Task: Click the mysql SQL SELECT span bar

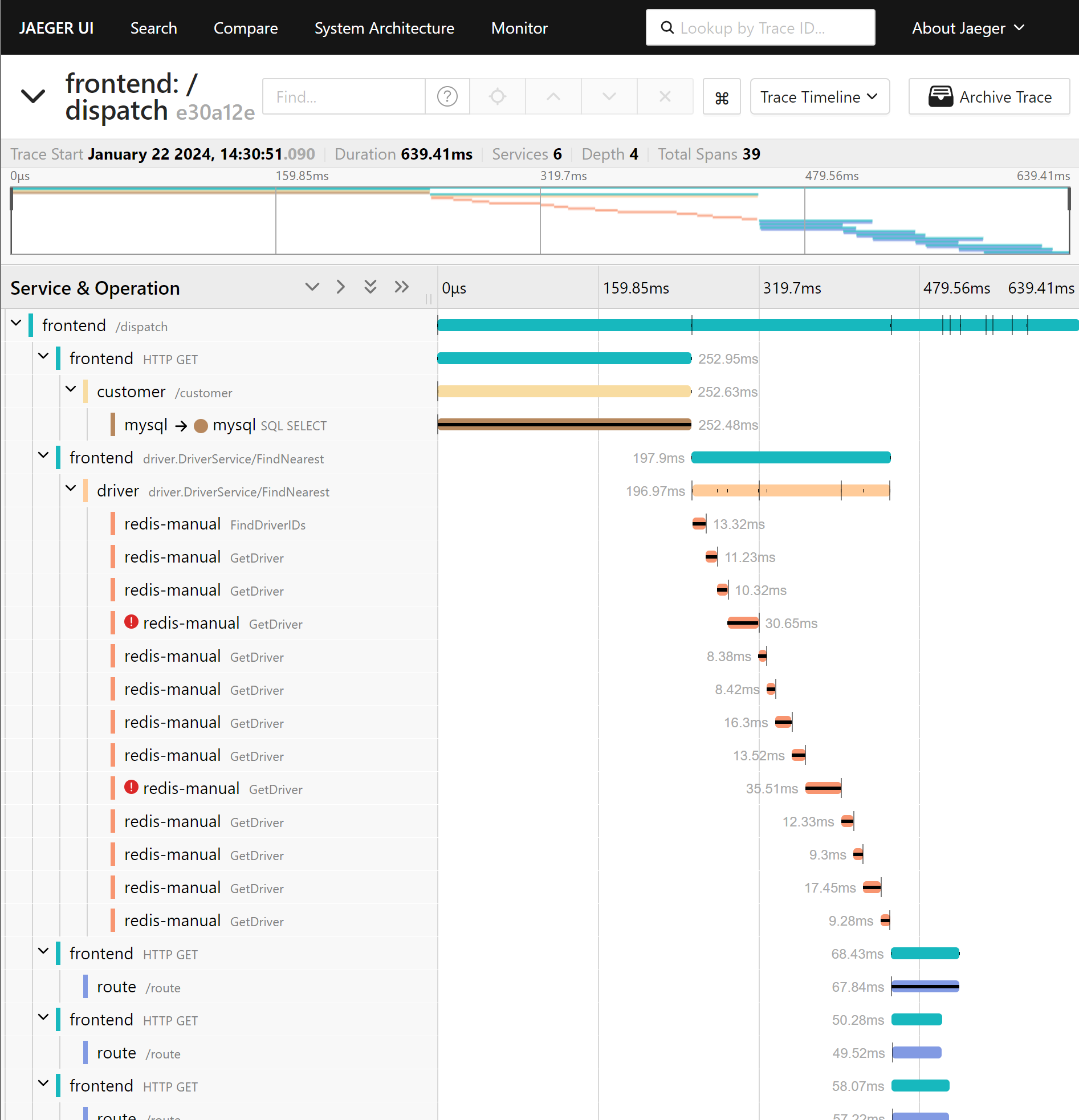Action: (564, 425)
